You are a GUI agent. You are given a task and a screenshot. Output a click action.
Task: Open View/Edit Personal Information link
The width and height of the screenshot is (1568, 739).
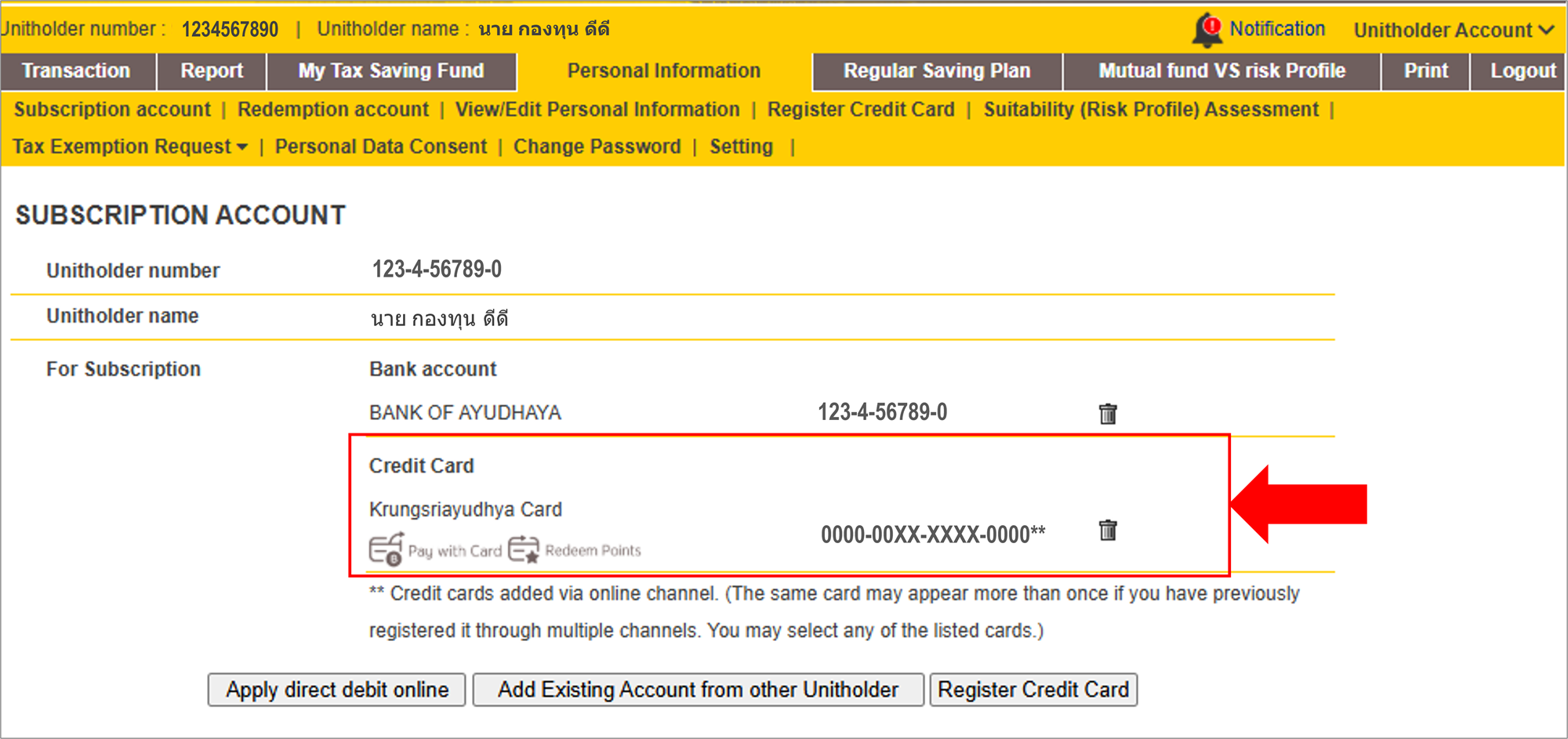pos(597,110)
